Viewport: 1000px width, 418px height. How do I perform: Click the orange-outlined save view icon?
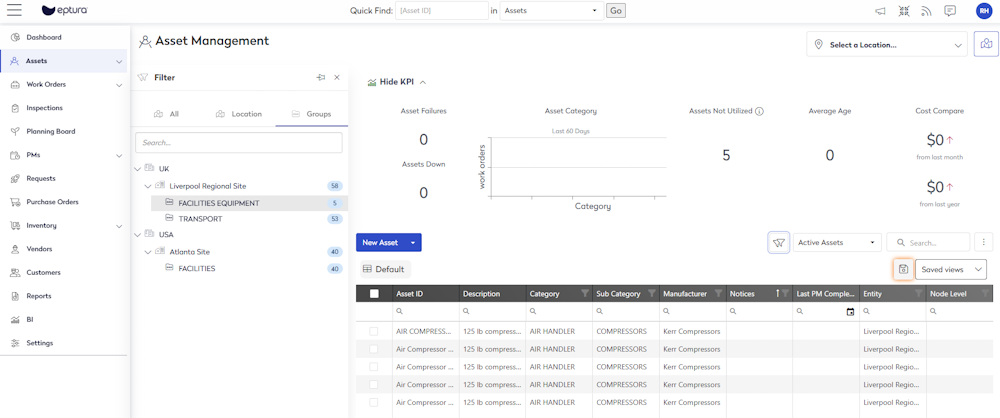(903, 269)
